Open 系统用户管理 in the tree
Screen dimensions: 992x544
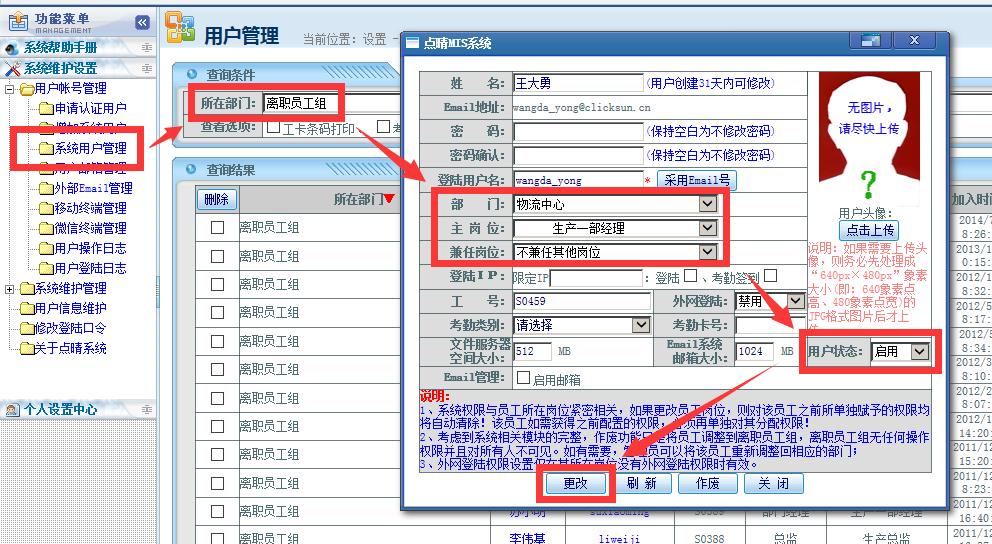[x=90, y=148]
